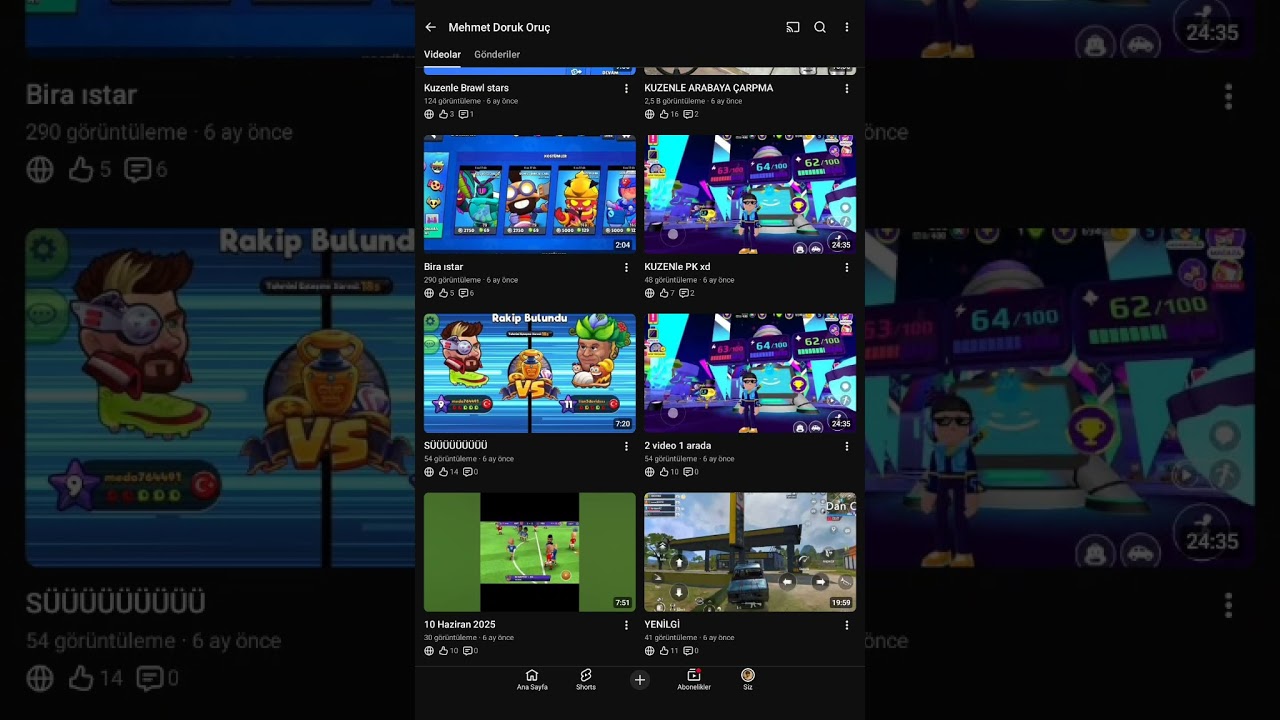Open options menu for YENİLGİ video

pyautogui.click(x=847, y=625)
